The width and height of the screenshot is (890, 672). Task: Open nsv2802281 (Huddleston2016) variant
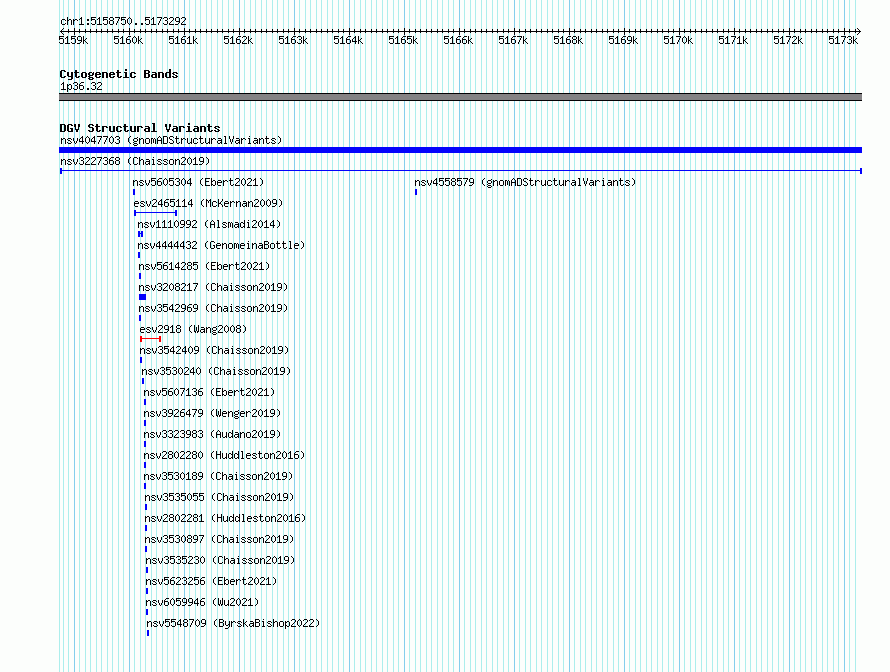point(225,518)
